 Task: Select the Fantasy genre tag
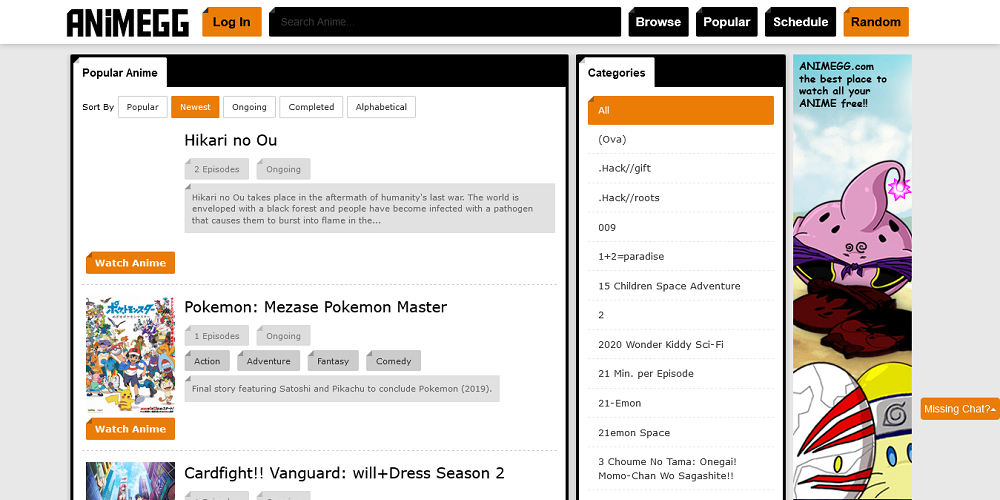333,361
